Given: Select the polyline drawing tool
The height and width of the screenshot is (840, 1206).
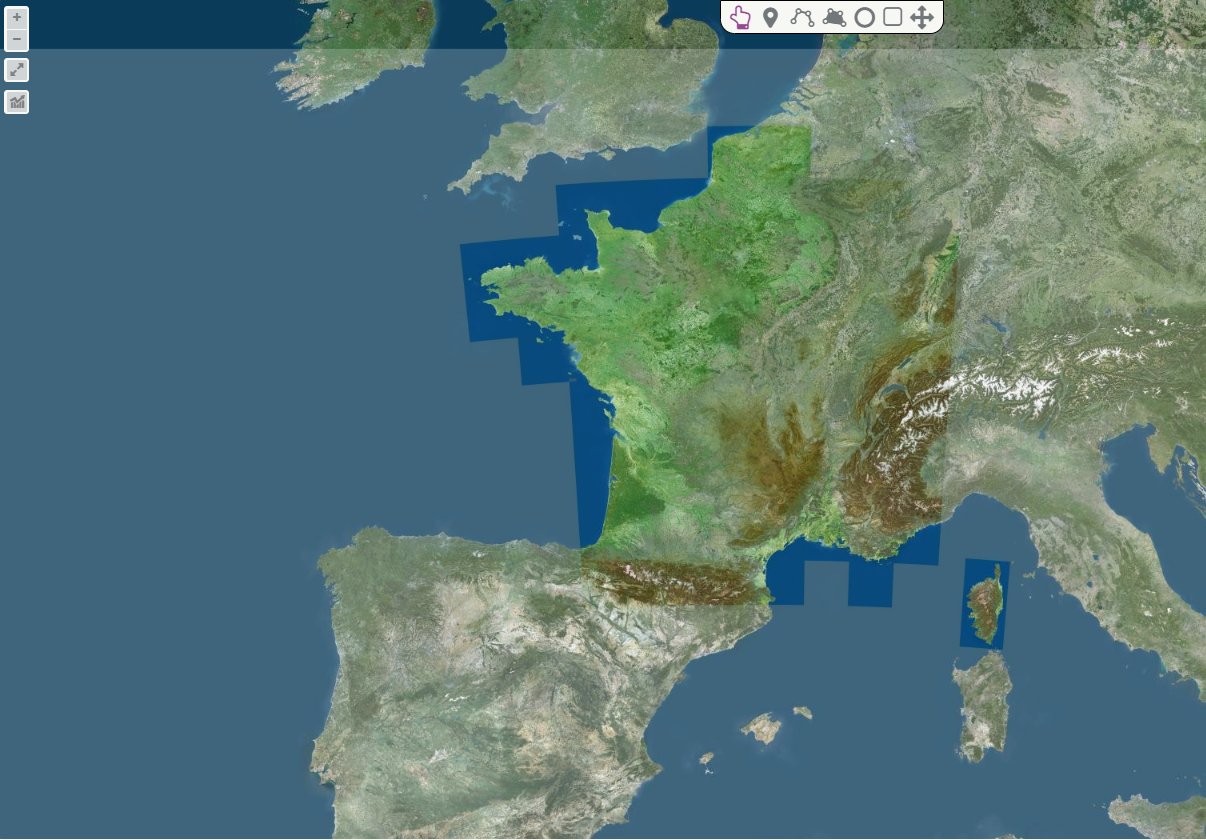Looking at the screenshot, I should [x=801, y=17].
